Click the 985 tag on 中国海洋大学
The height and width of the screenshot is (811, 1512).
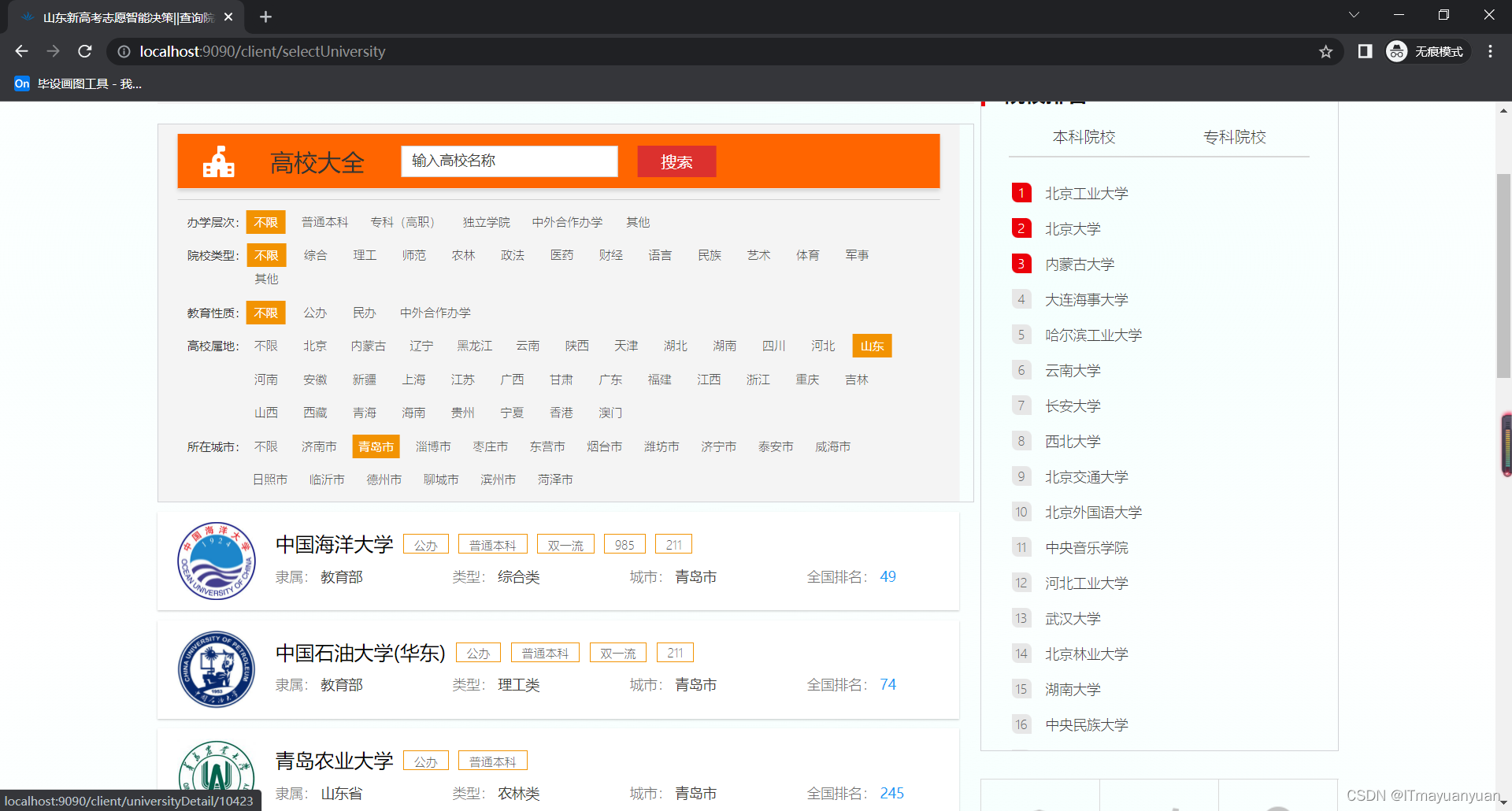[624, 544]
